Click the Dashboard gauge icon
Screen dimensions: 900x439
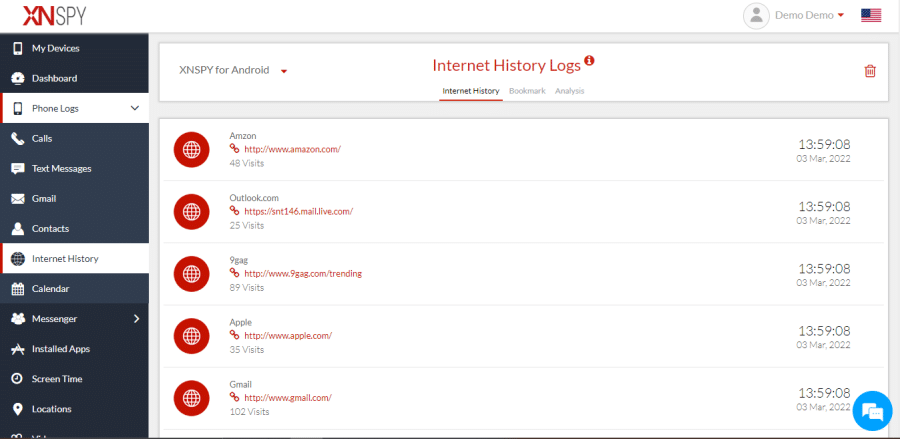(18, 78)
